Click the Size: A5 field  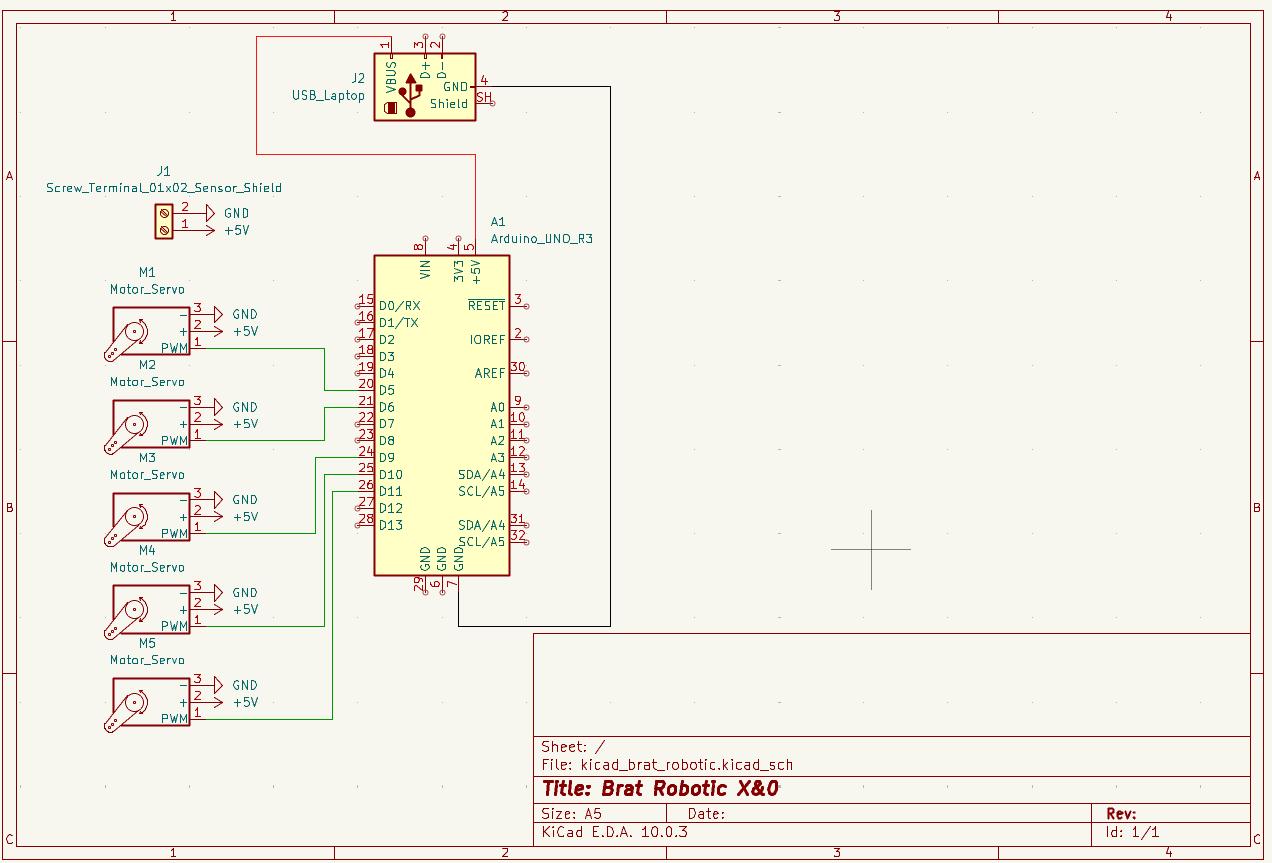click(x=571, y=814)
